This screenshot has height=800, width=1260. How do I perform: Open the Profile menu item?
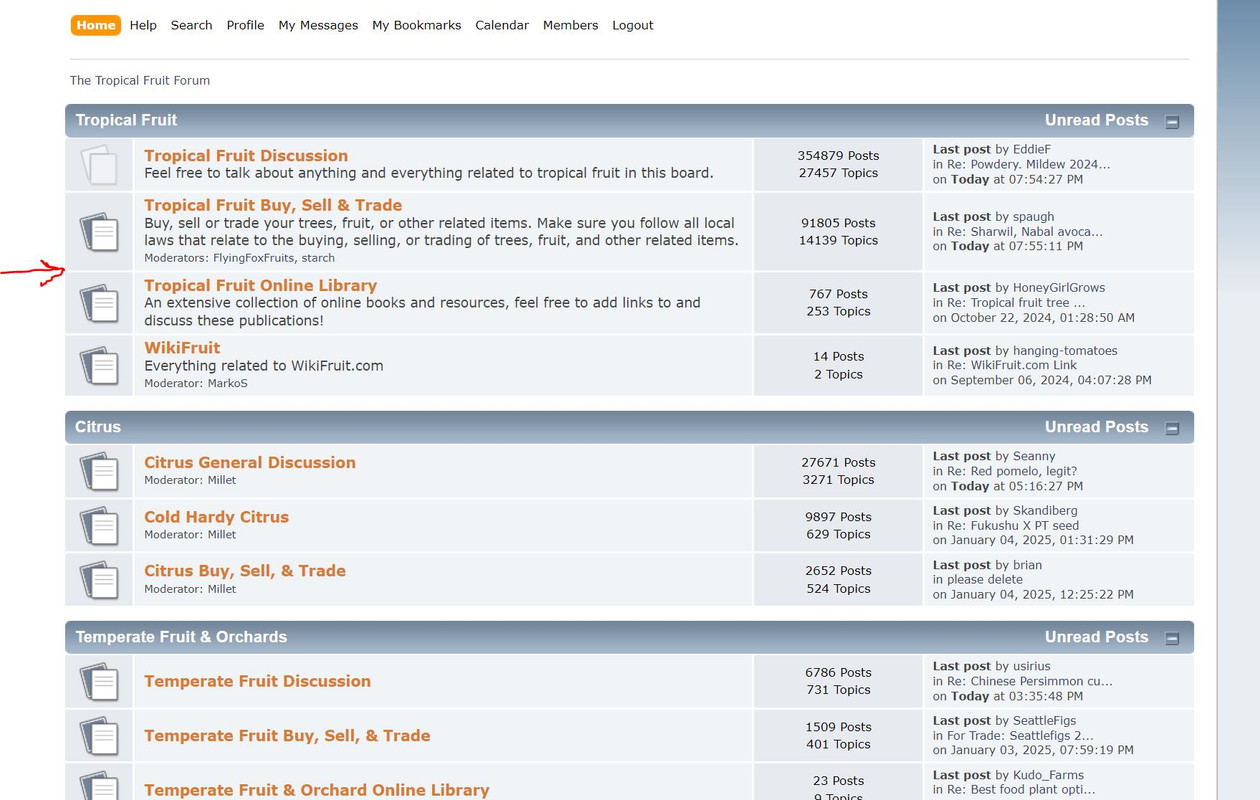pos(245,25)
